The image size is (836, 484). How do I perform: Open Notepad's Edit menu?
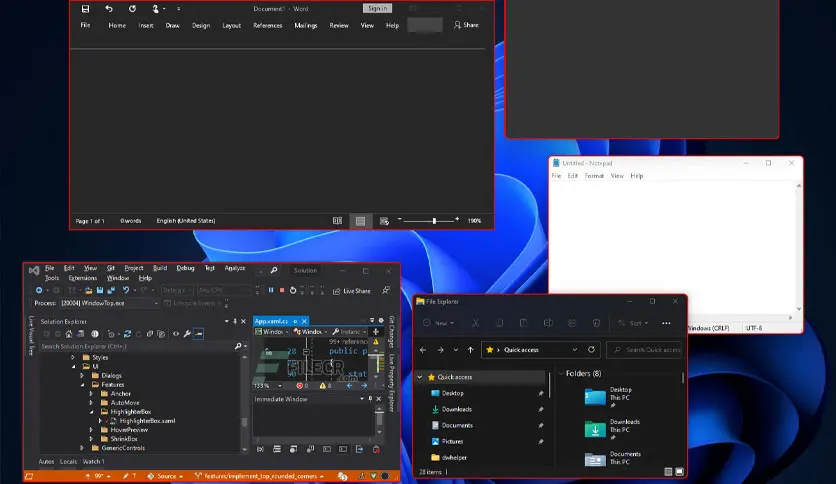[573, 176]
